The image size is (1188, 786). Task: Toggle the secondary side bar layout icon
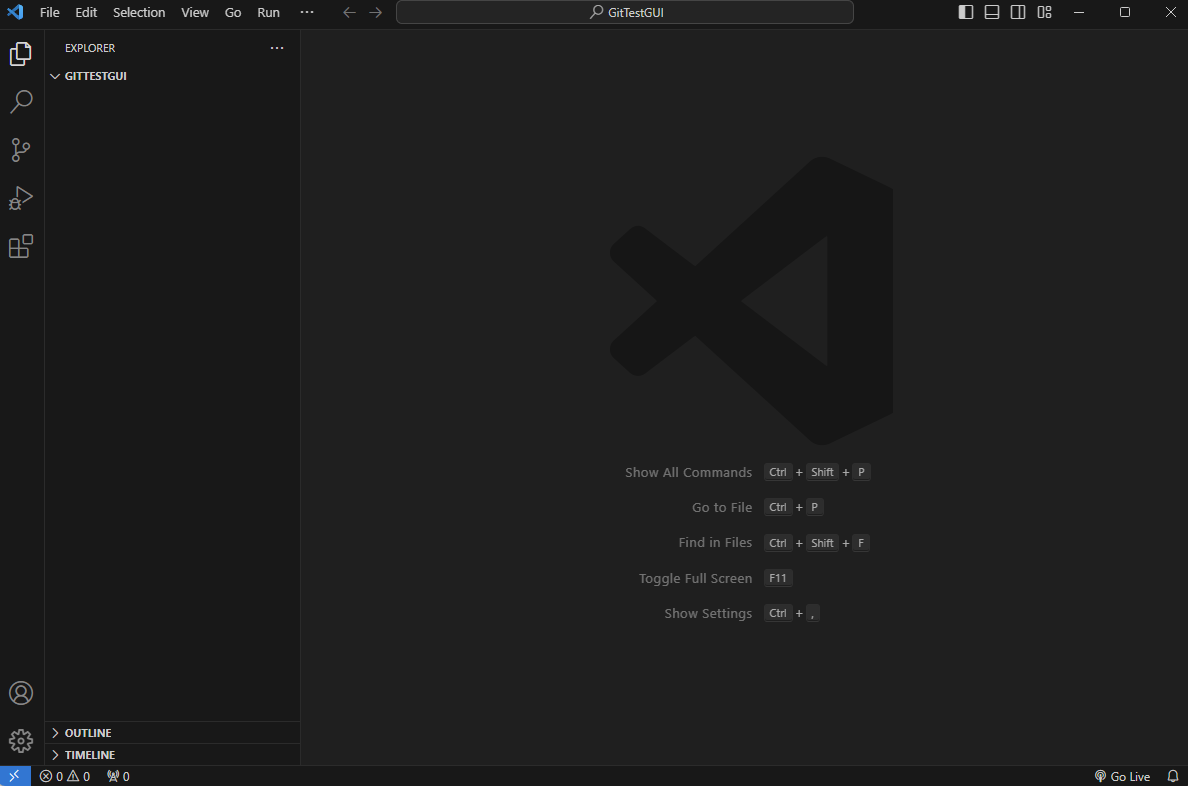coord(1018,12)
